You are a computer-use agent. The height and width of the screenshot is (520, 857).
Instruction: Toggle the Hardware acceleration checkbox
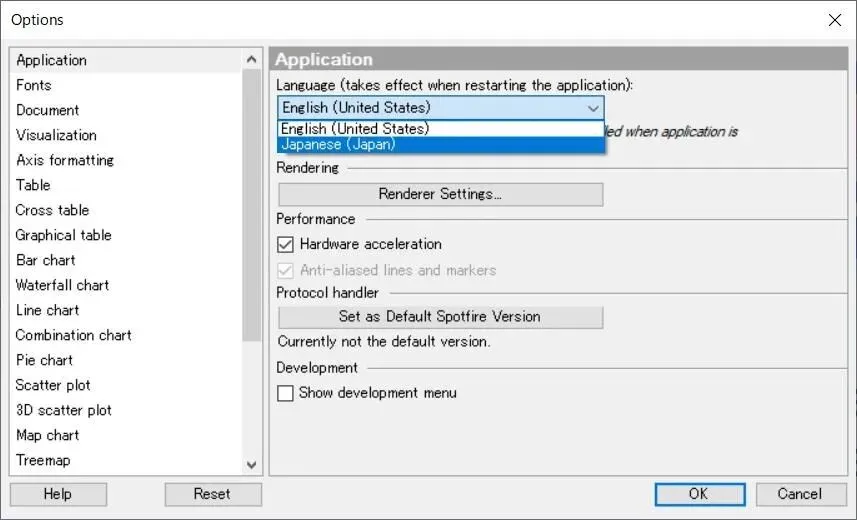pos(287,244)
